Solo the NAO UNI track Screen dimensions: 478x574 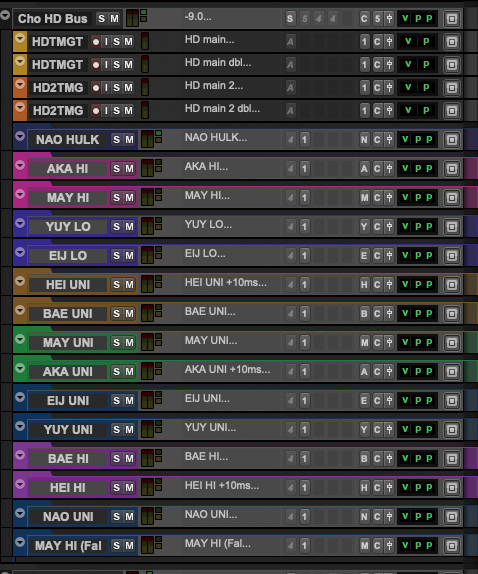click(116, 517)
